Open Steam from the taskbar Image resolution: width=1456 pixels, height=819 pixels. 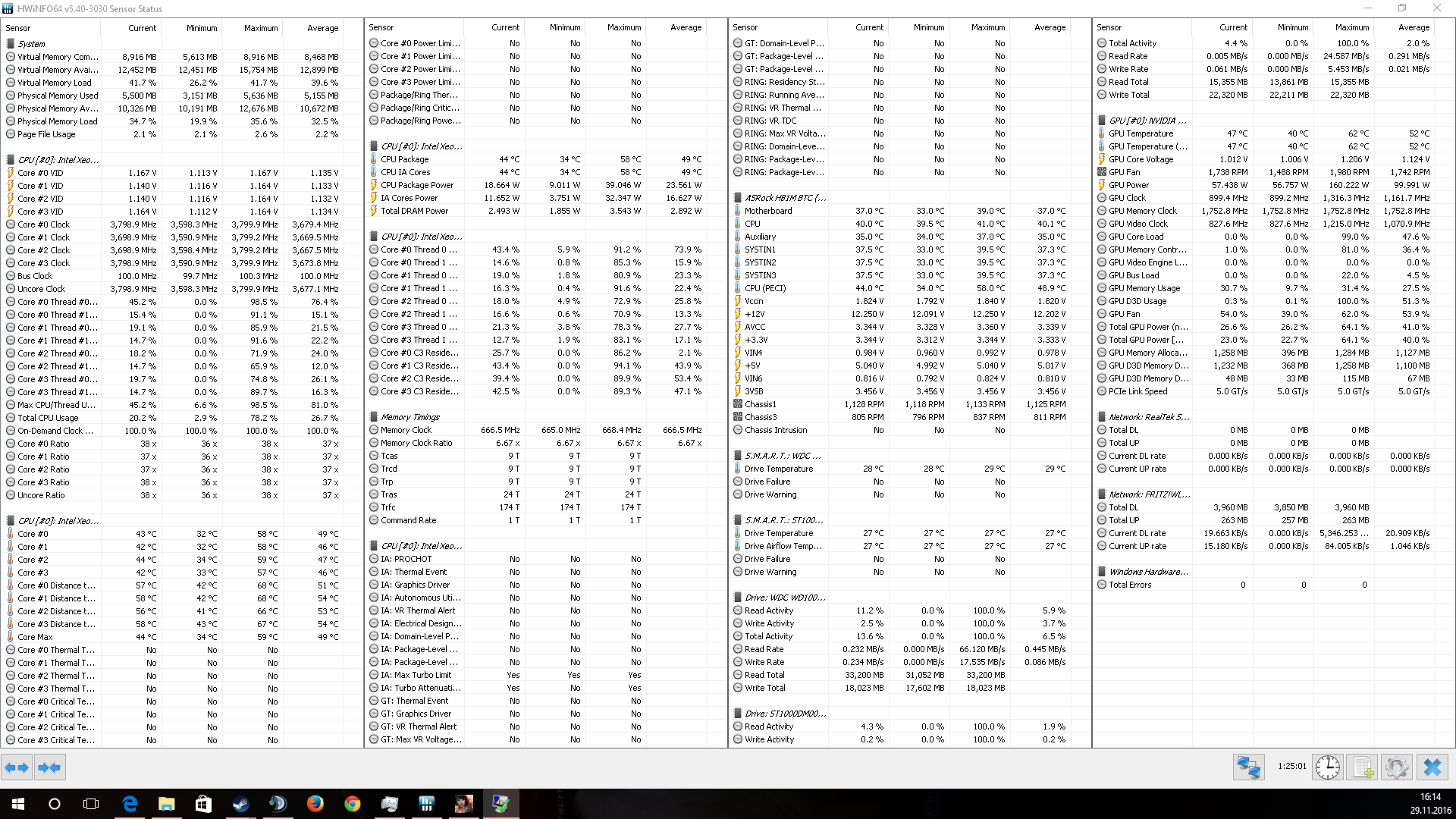coord(240,804)
